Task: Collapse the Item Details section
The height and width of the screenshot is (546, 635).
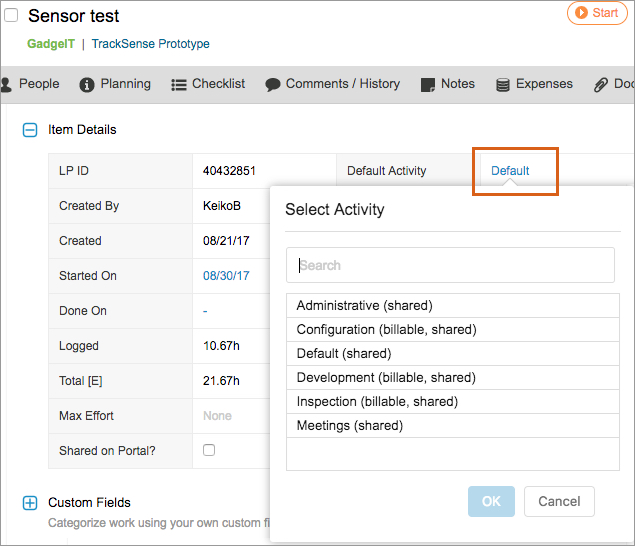Action: [30, 130]
